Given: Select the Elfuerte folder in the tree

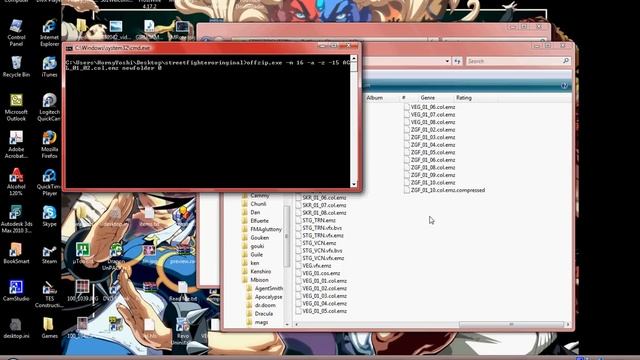Looking at the screenshot, I should [x=259, y=221].
